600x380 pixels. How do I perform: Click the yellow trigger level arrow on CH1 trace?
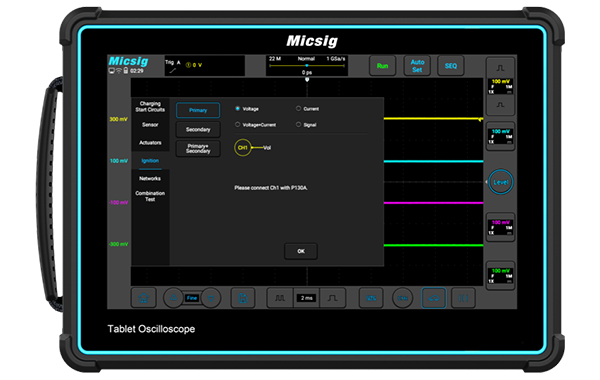[481, 119]
